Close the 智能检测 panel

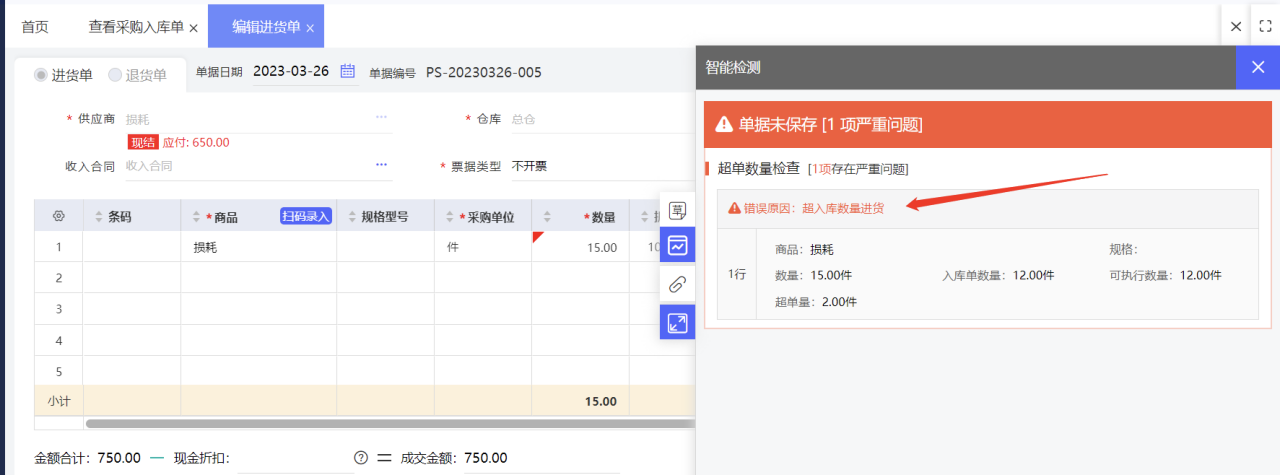(x=1258, y=68)
